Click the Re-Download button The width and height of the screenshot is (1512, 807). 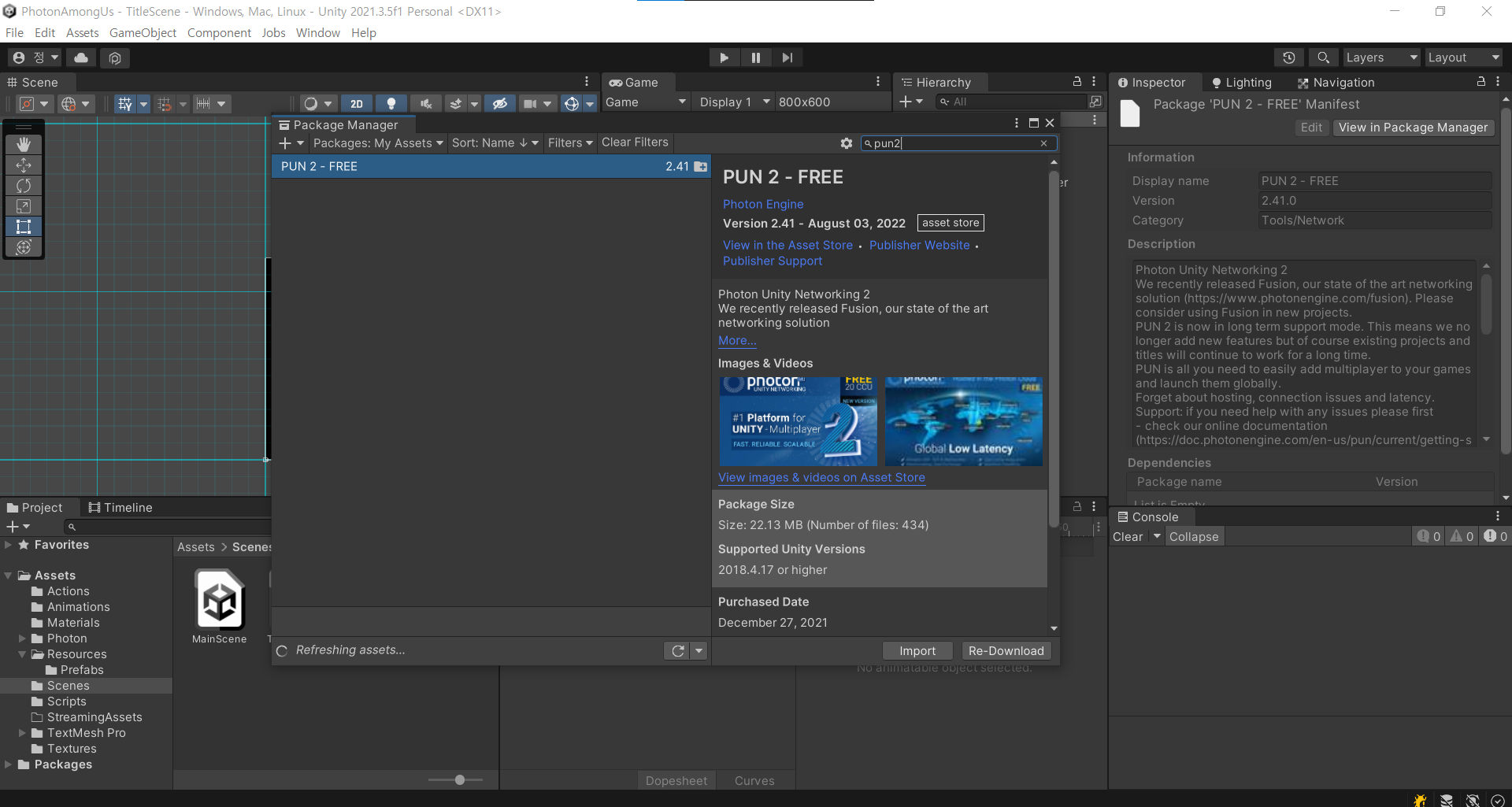tap(1006, 650)
